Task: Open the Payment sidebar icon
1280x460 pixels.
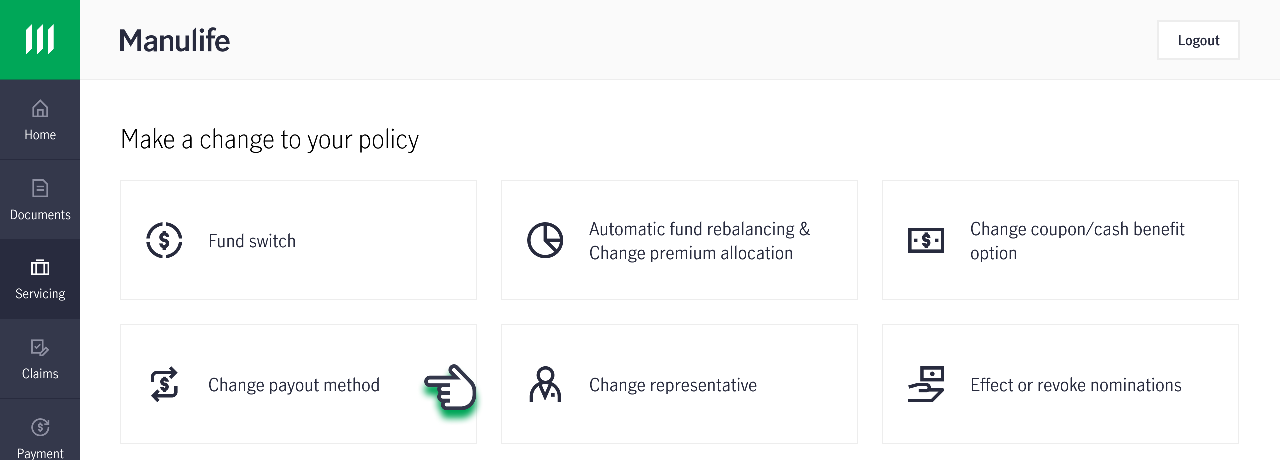Action: pyautogui.click(x=40, y=427)
